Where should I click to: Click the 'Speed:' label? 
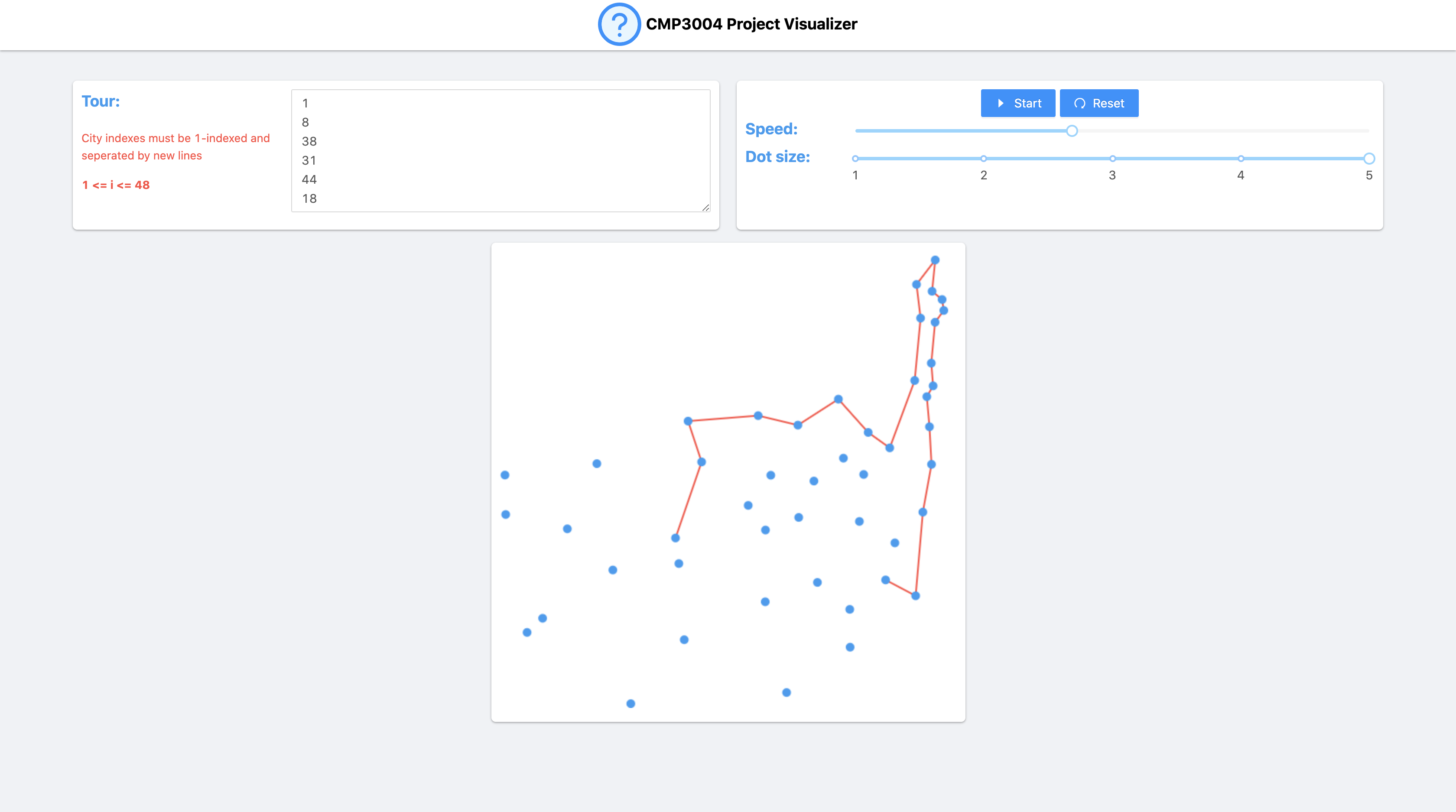[771, 130]
